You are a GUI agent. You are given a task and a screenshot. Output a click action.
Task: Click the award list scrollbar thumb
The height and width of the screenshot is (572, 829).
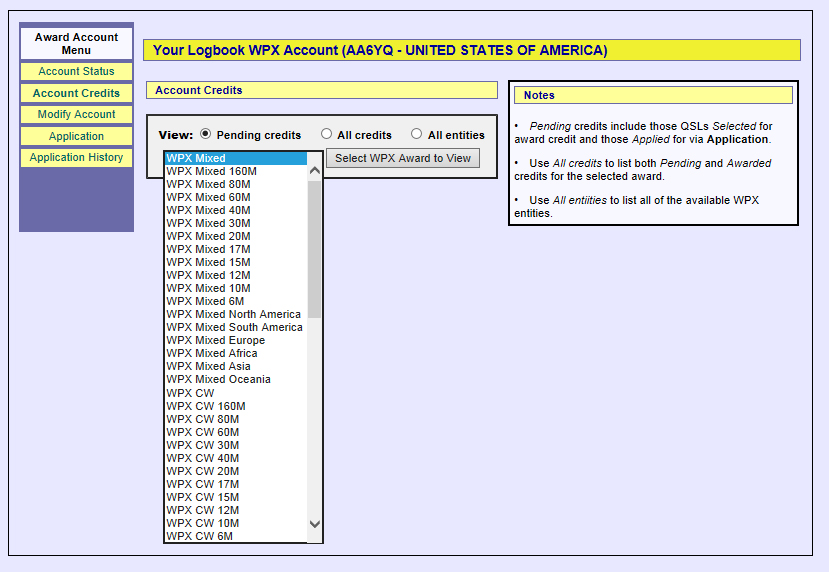[x=315, y=248]
